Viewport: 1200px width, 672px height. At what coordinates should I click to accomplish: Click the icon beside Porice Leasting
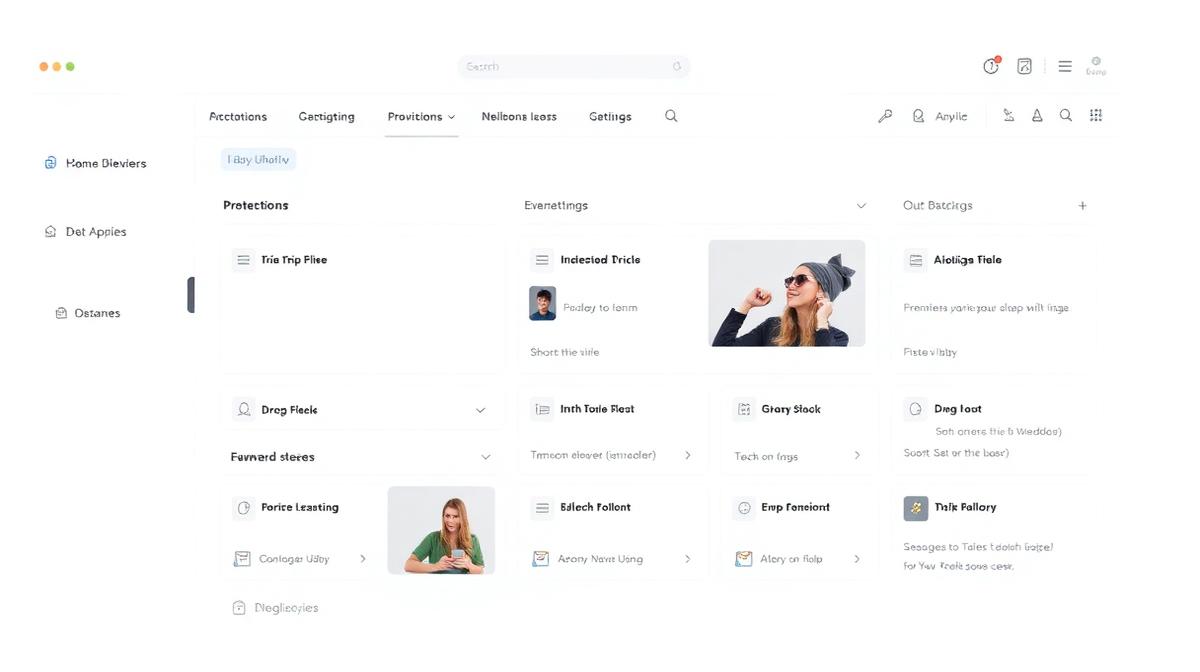point(243,508)
